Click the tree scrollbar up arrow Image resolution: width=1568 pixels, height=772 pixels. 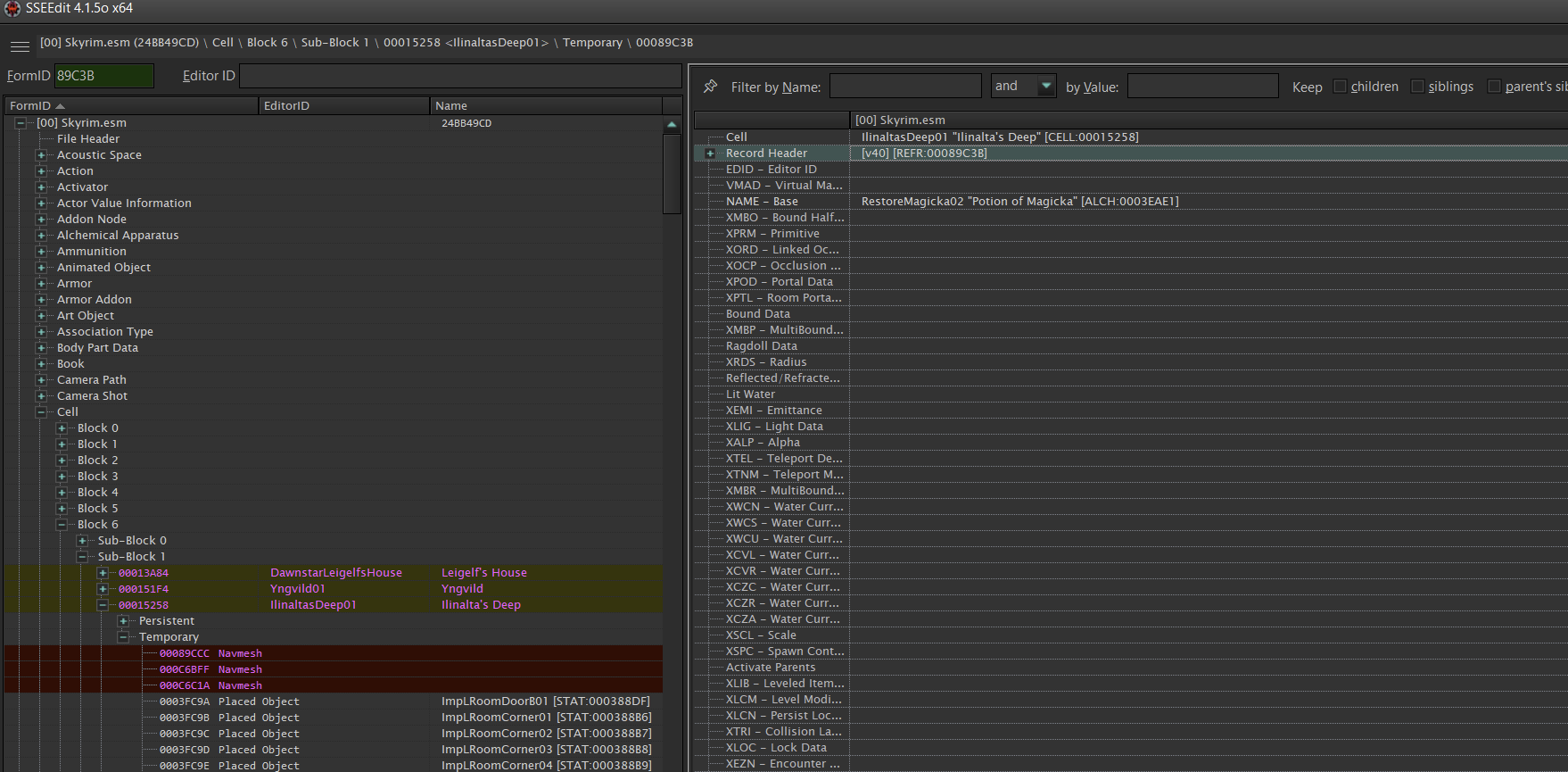point(672,125)
